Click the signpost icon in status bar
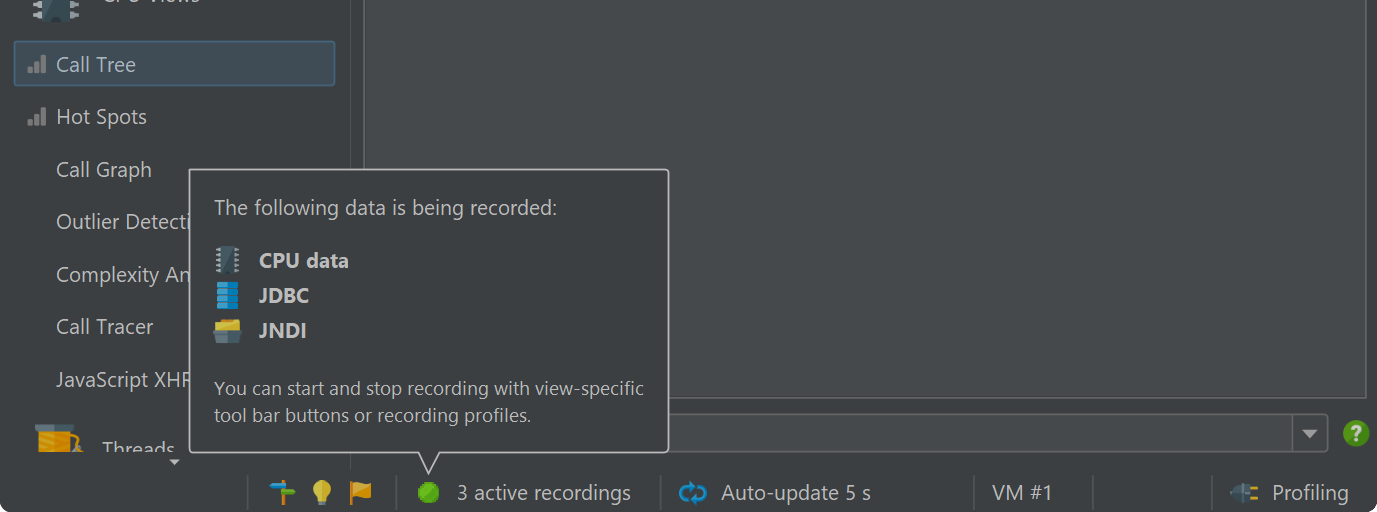This screenshot has height=512, width=1377. (283, 492)
